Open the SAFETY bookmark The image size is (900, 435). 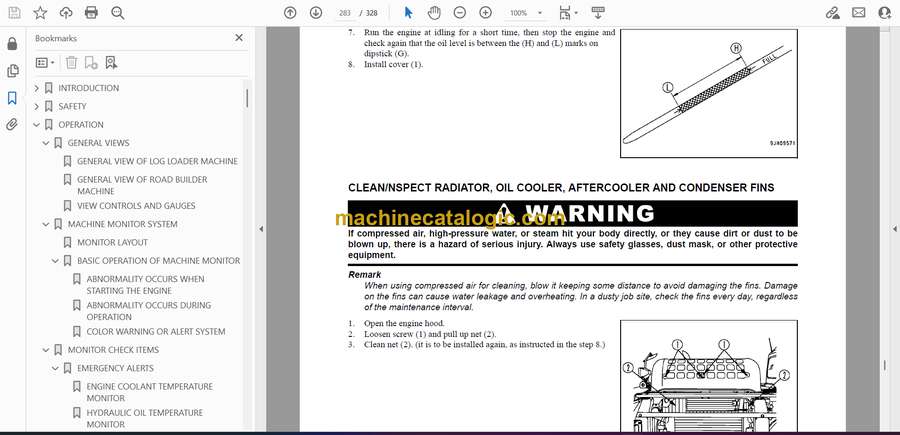click(x=72, y=107)
